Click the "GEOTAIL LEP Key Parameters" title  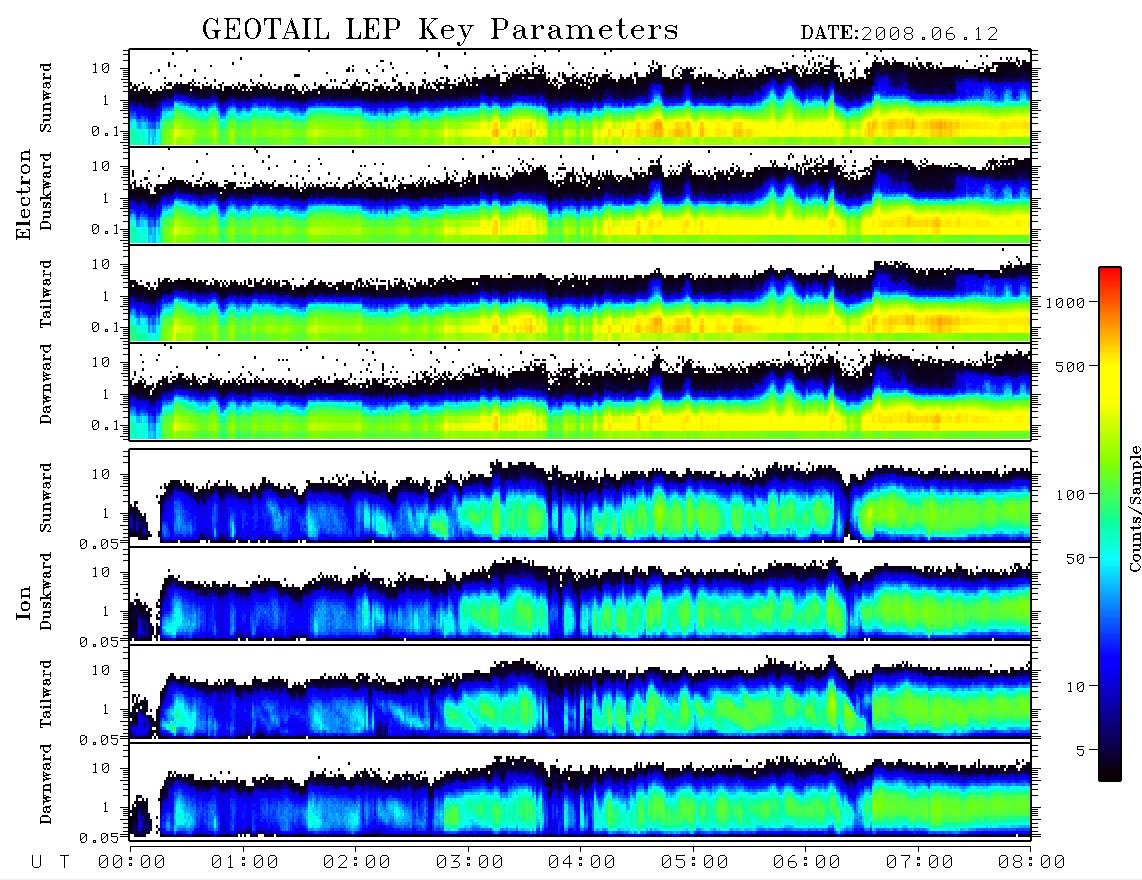click(440, 30)
